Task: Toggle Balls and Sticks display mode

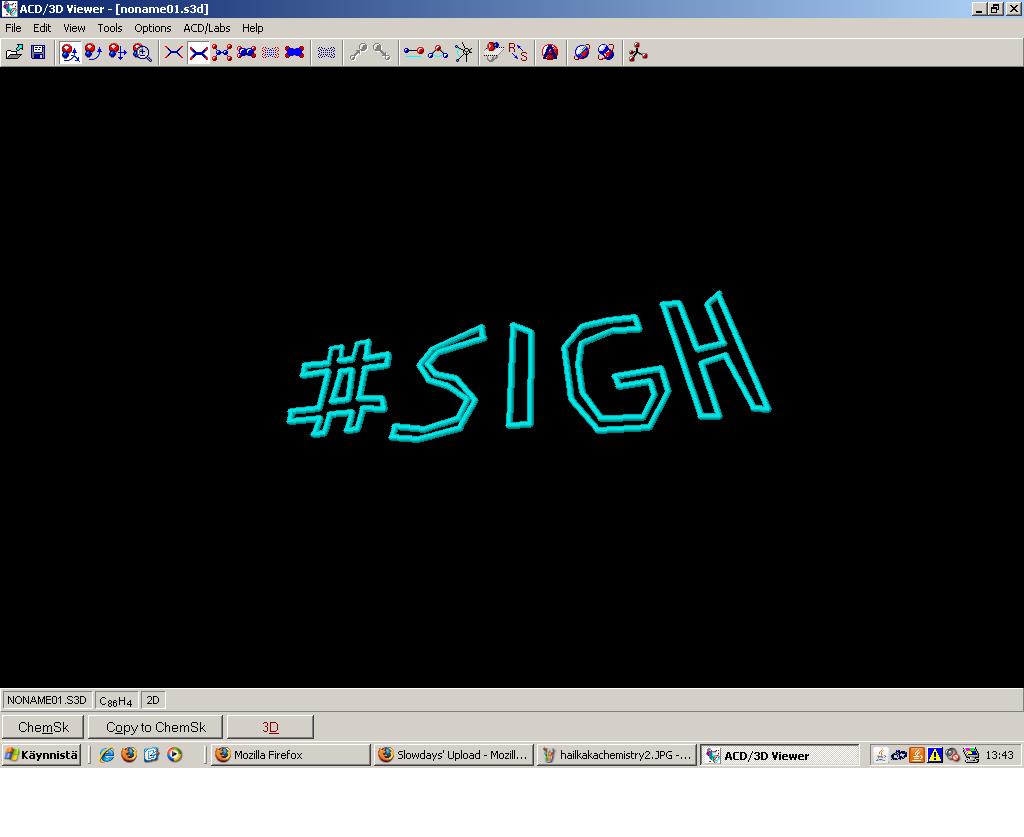Action: tap(222, 52)
